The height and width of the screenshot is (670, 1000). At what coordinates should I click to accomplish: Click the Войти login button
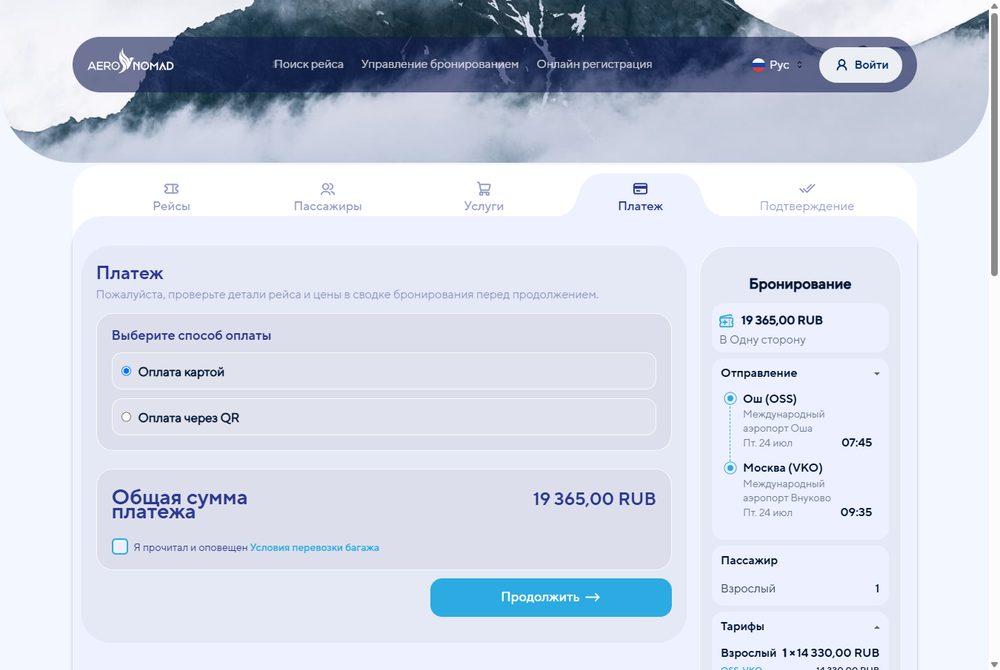pos(860,64)
